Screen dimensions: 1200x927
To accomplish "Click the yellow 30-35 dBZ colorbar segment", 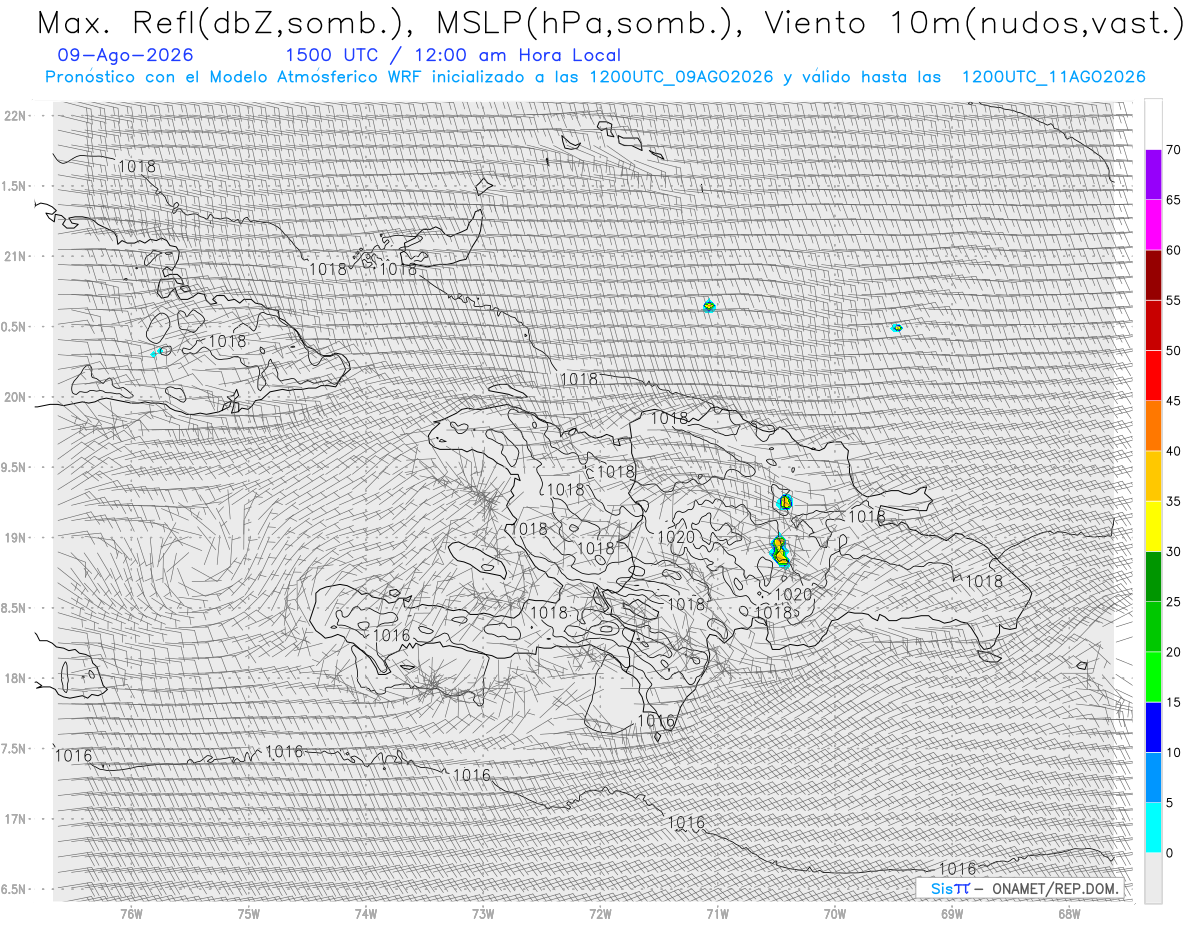I will pos(1153,526).
